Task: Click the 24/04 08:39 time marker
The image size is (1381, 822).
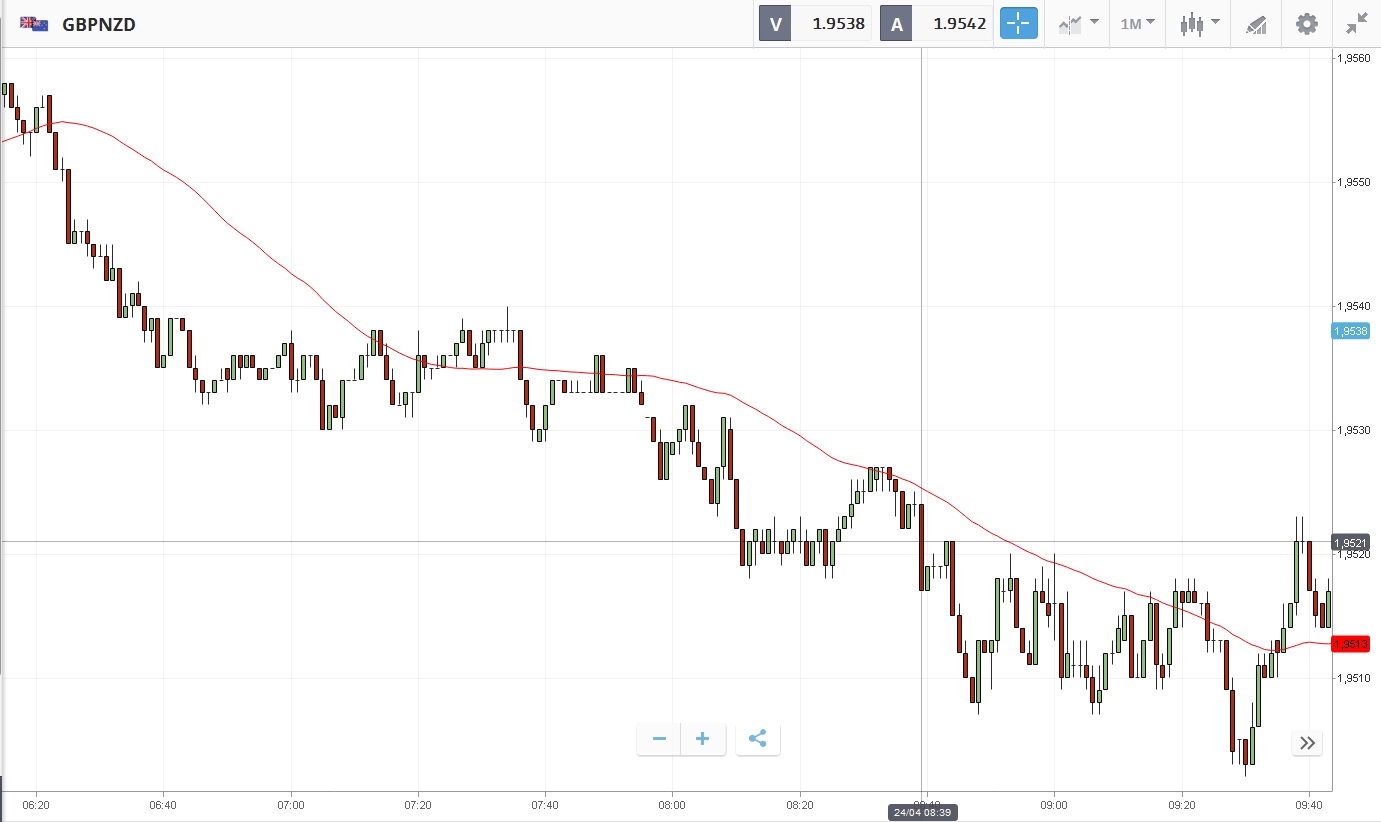Action: click(921, 813)
